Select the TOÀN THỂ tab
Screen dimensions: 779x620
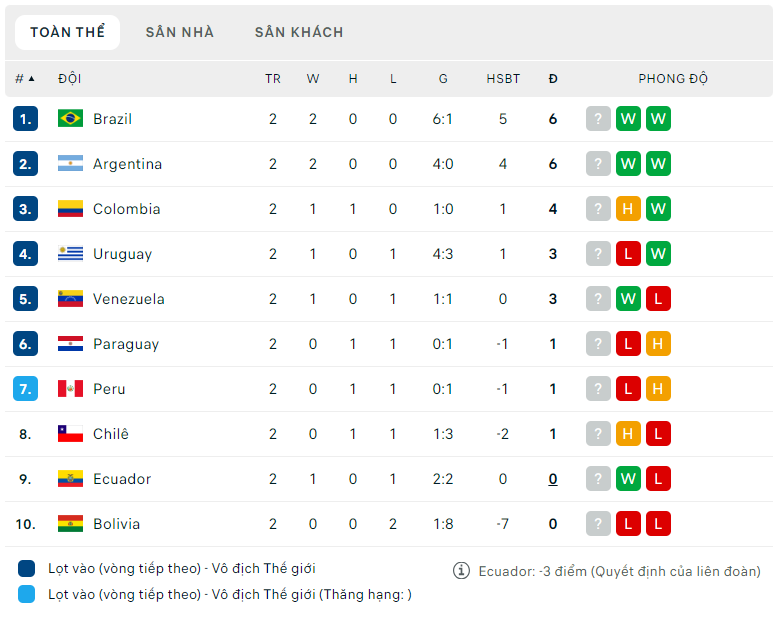coord(67,32)
